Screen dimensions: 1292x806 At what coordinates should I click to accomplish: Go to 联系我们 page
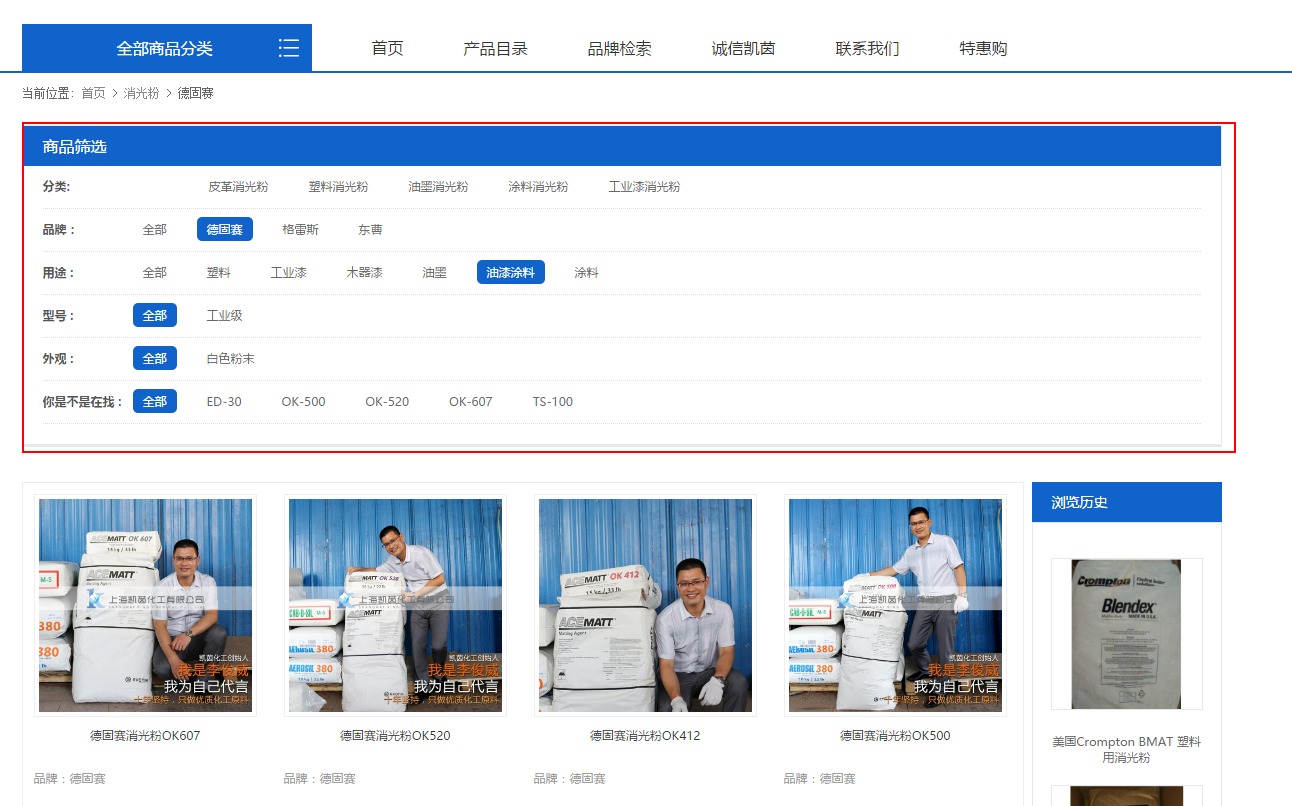(867, 48)
